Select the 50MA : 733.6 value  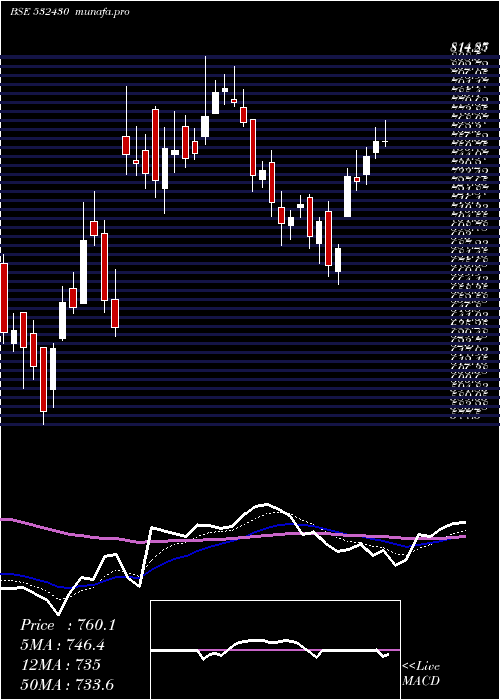[67, 684]
